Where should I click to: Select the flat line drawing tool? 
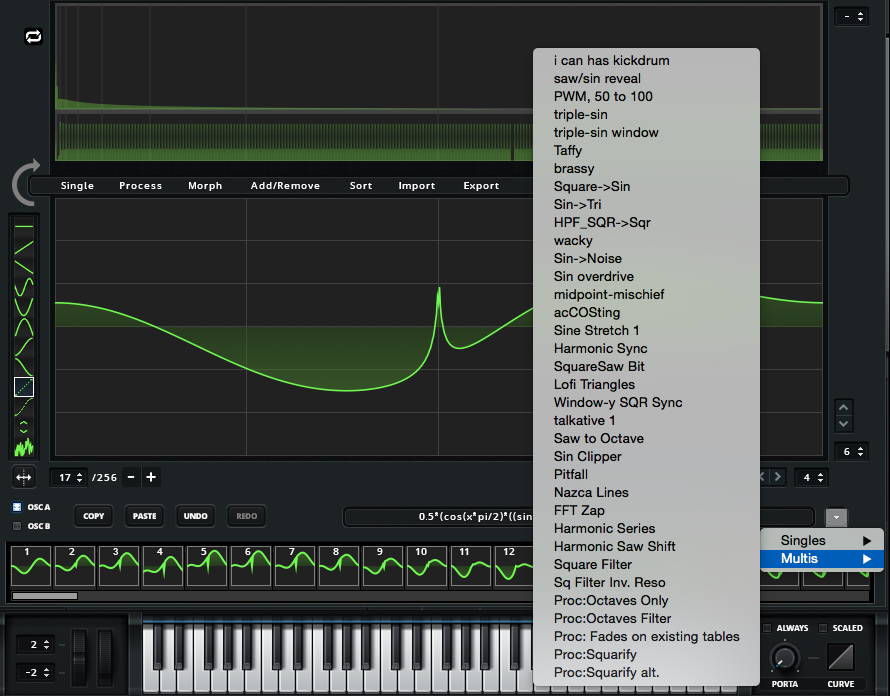click(x=23, y=225)
